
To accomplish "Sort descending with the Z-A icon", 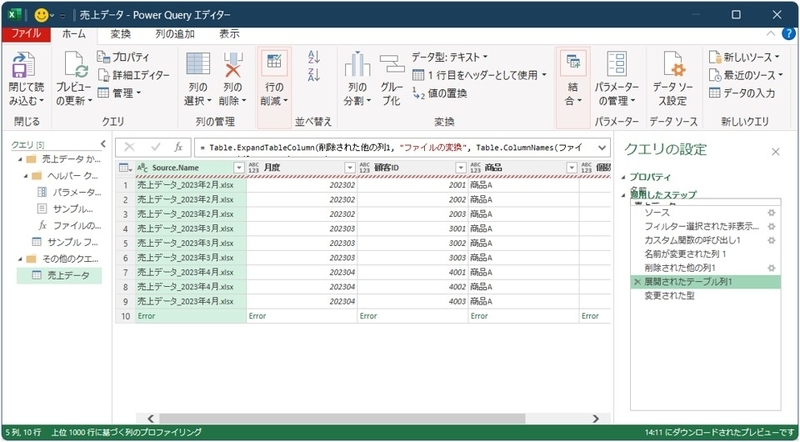I will click(314, 75).
